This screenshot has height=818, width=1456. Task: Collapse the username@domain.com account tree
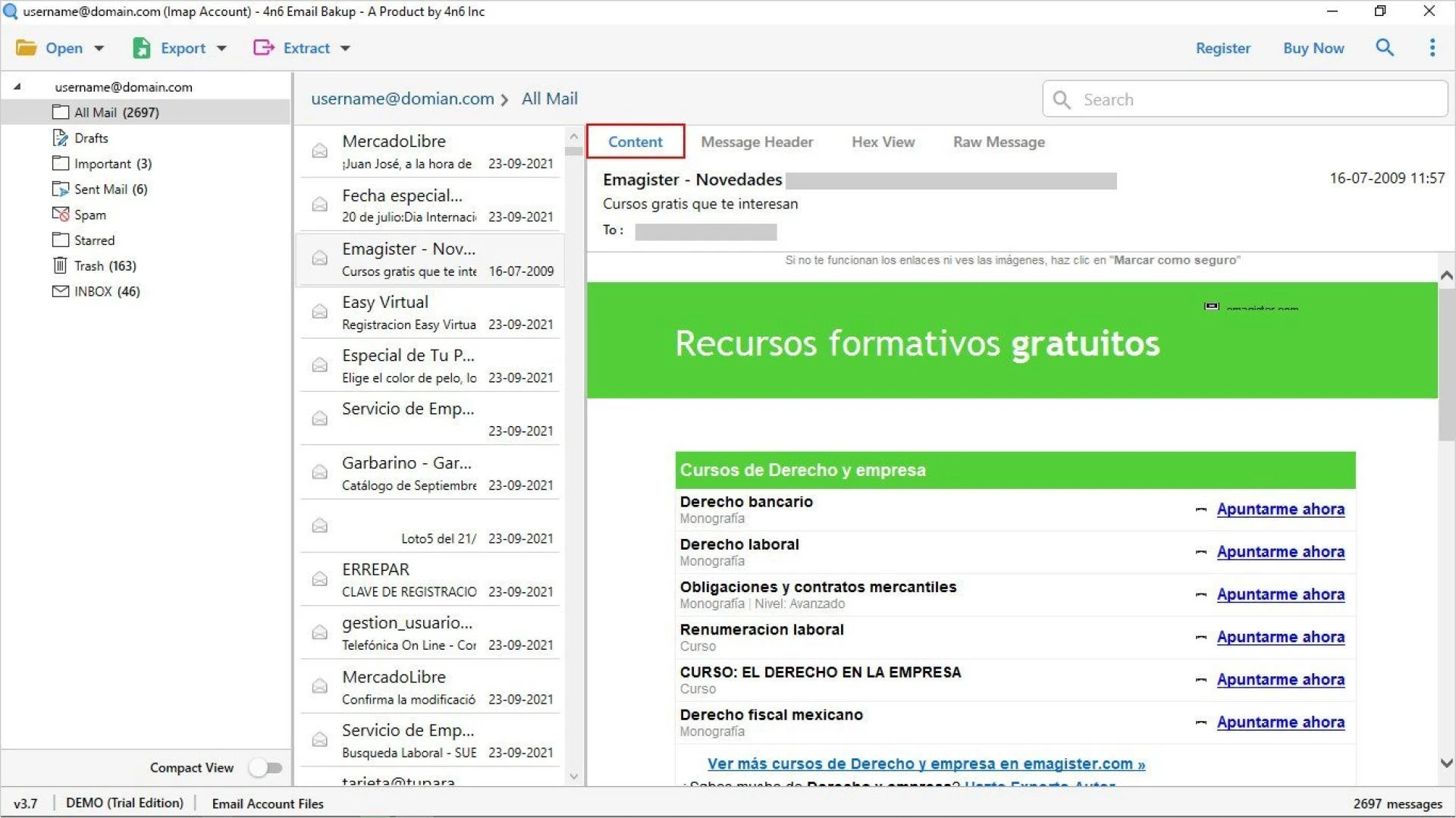coord(17,86)
